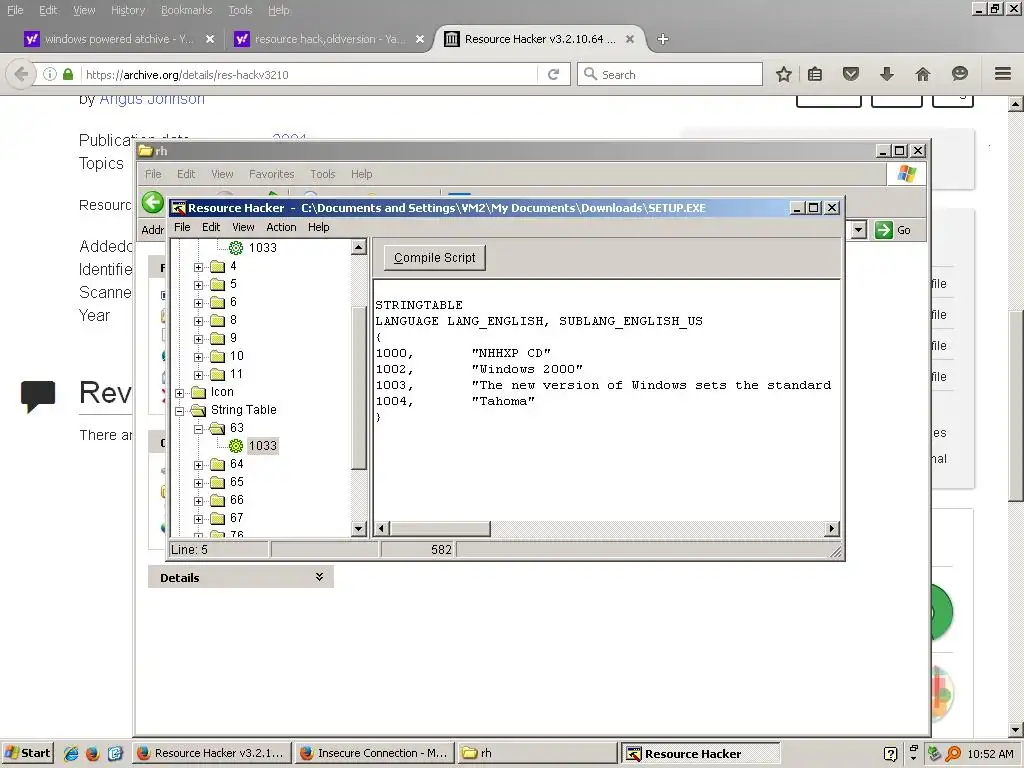Open rh folder taskbar button
This screenshot has width=1024, height=768.
pyautogui.click(x=537, y=753)
